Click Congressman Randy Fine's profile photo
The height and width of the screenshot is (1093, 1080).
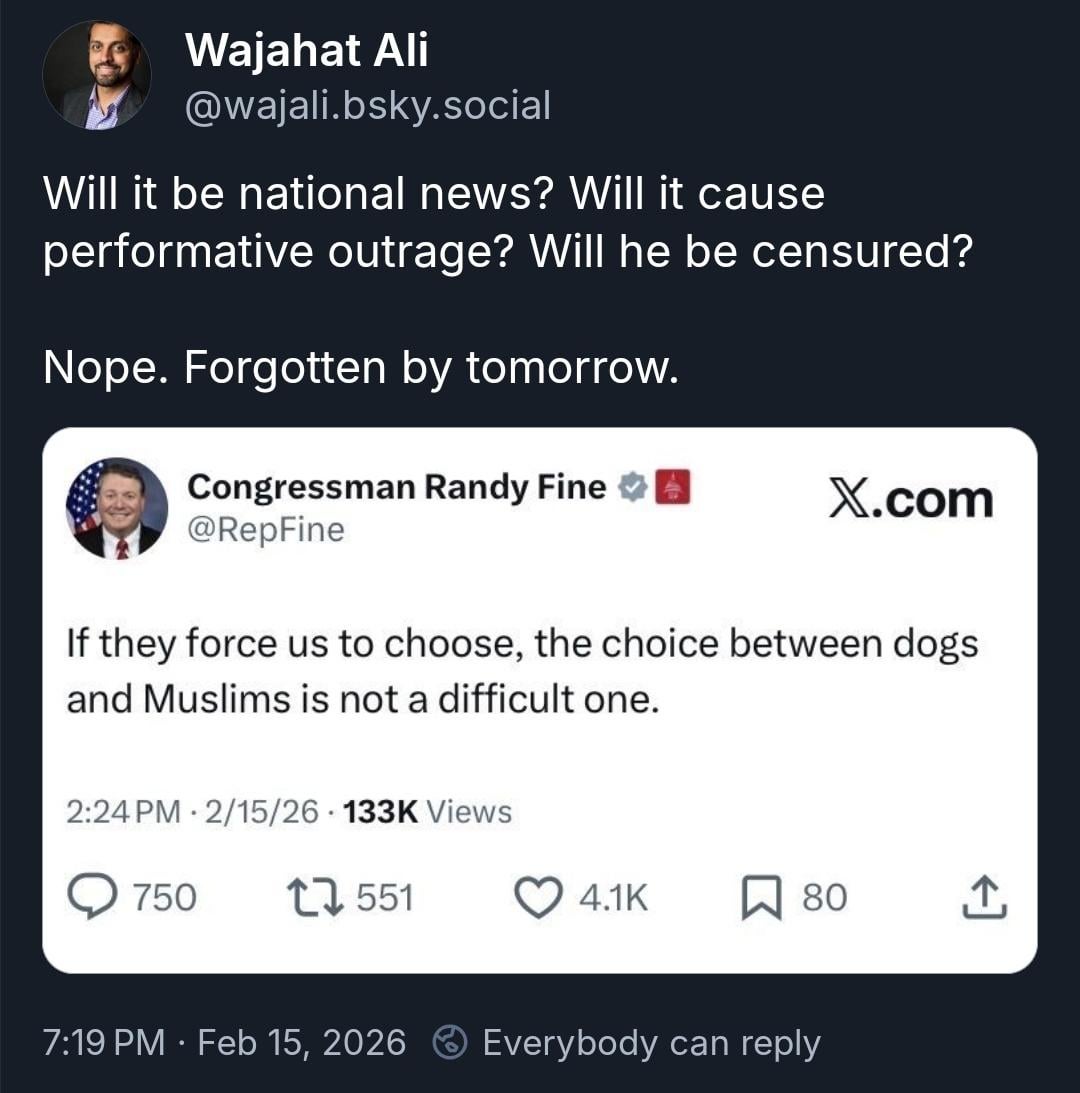116,508
